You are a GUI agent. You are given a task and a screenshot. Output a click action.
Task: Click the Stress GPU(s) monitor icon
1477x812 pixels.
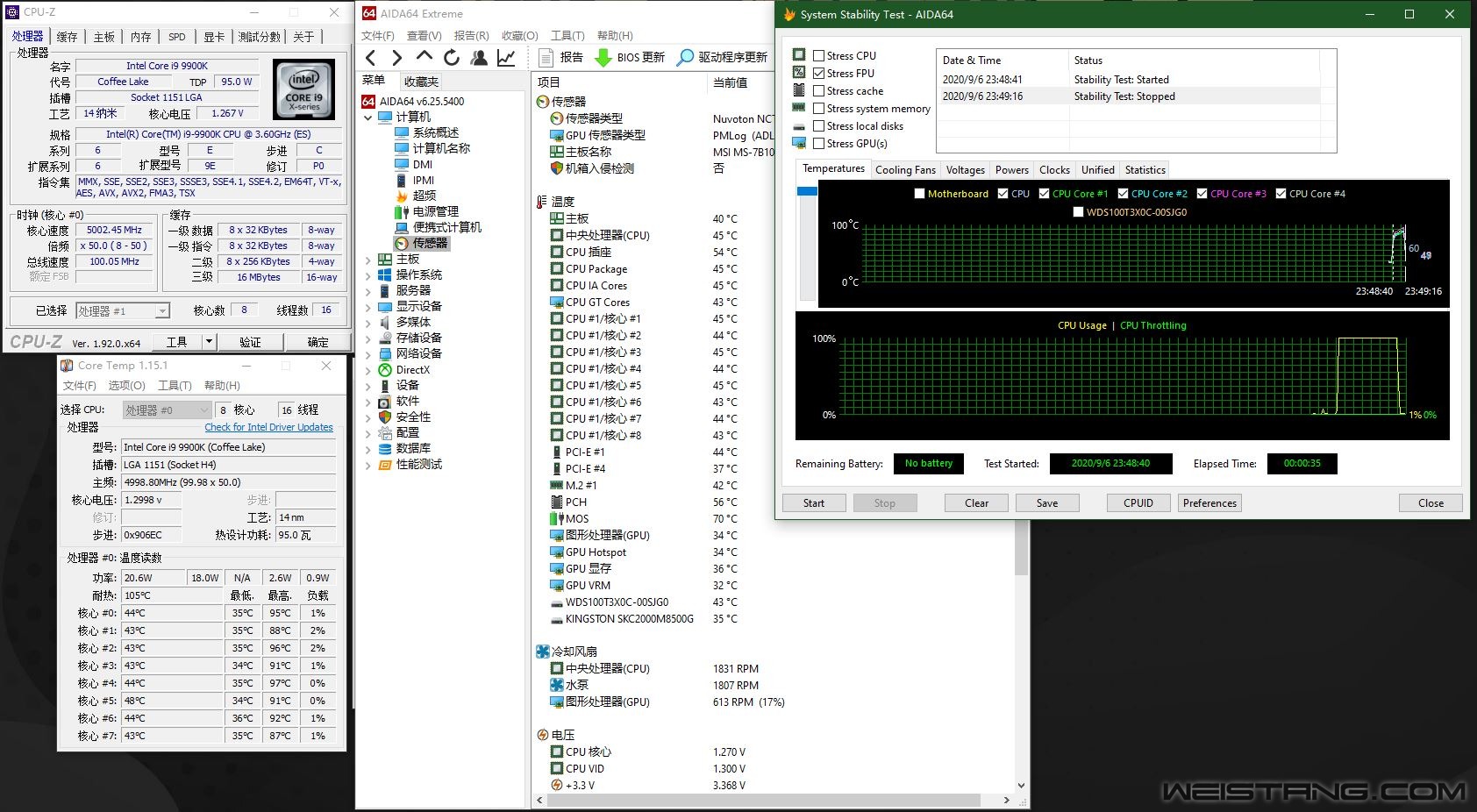(799, 142)
